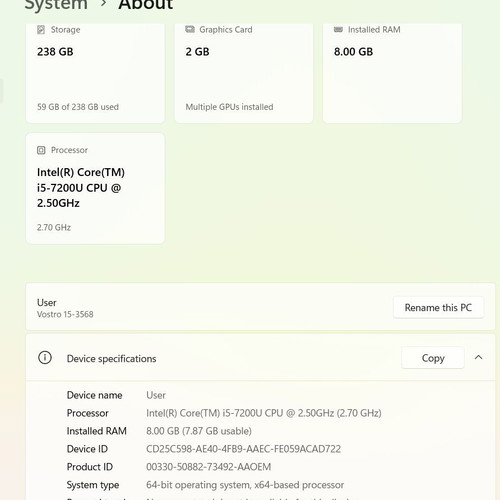500x500 pixels.
Task: Open the Processor i5-7200U card
Action: (x=95, y=188)
